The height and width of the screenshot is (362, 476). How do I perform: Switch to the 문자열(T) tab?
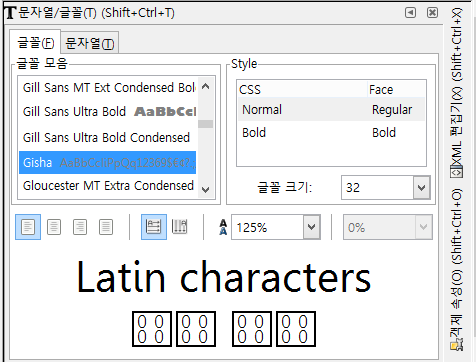pyautogui.click(x=90, y=43)
